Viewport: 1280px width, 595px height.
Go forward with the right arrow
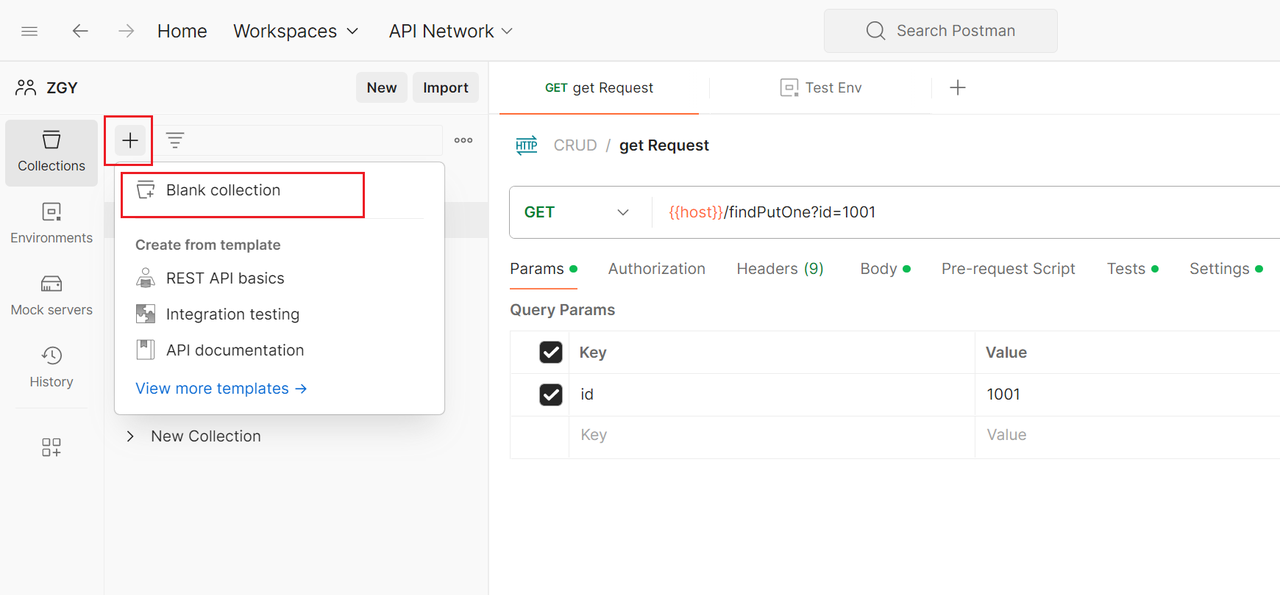(x=126, y=31)
